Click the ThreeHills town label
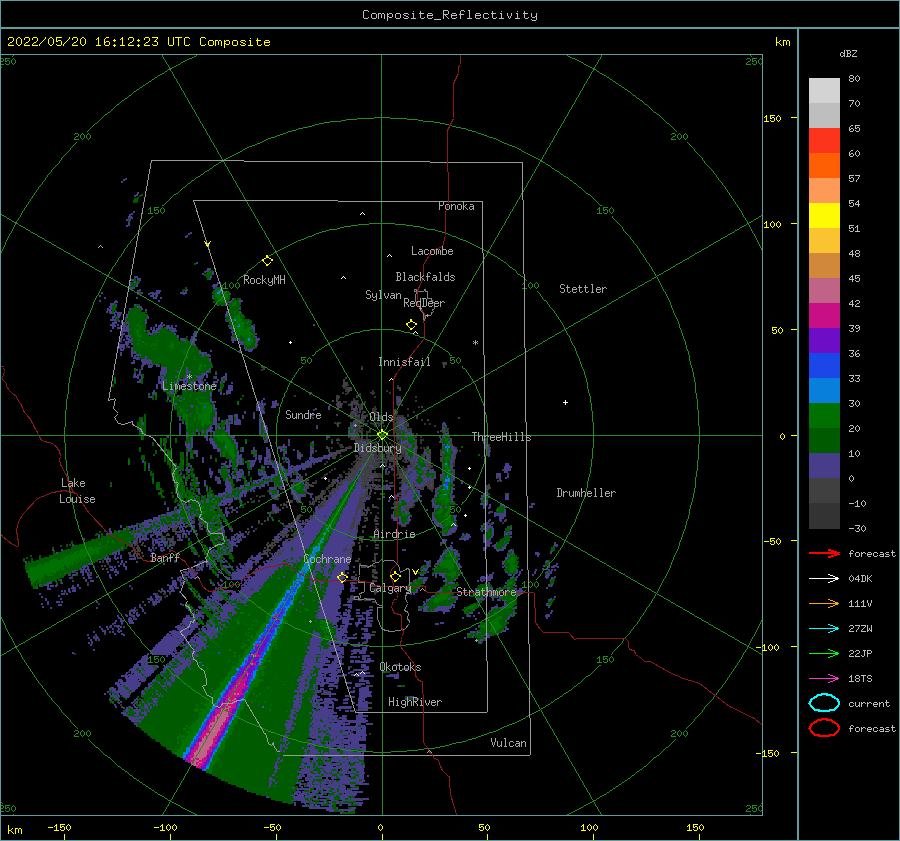The image size is (900, 841). [x=502, y=437]
